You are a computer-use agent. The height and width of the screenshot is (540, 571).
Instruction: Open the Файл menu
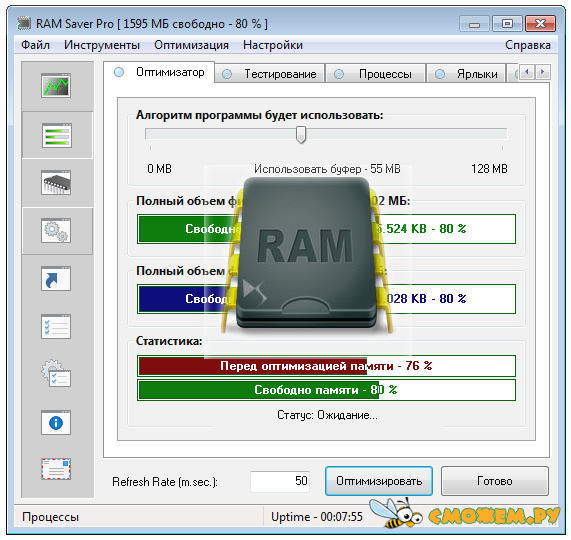tap(35, 45)
